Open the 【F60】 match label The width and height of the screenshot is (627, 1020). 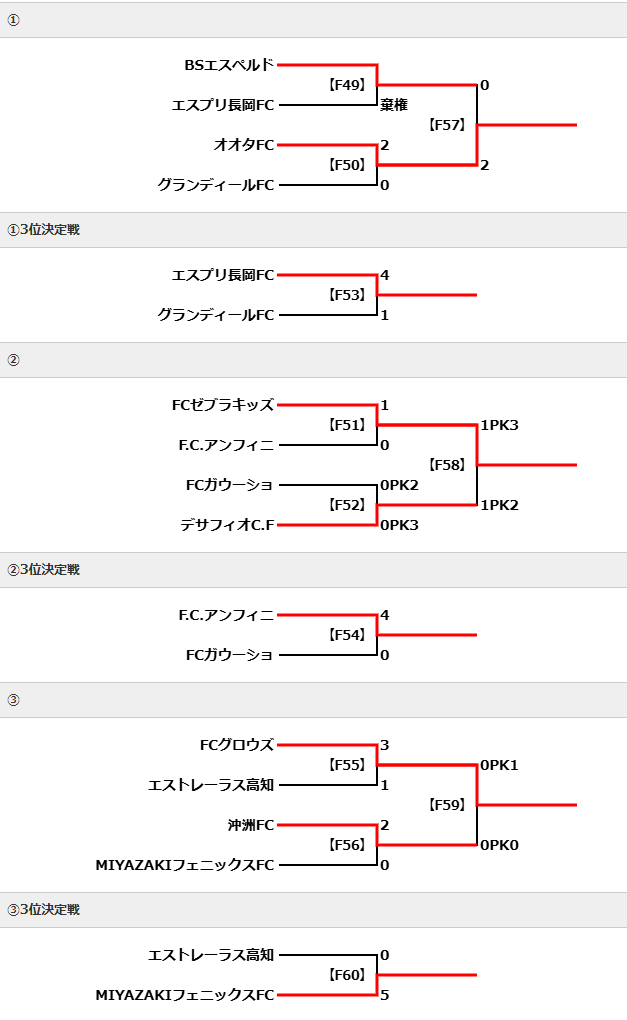(x=347, y=975)
